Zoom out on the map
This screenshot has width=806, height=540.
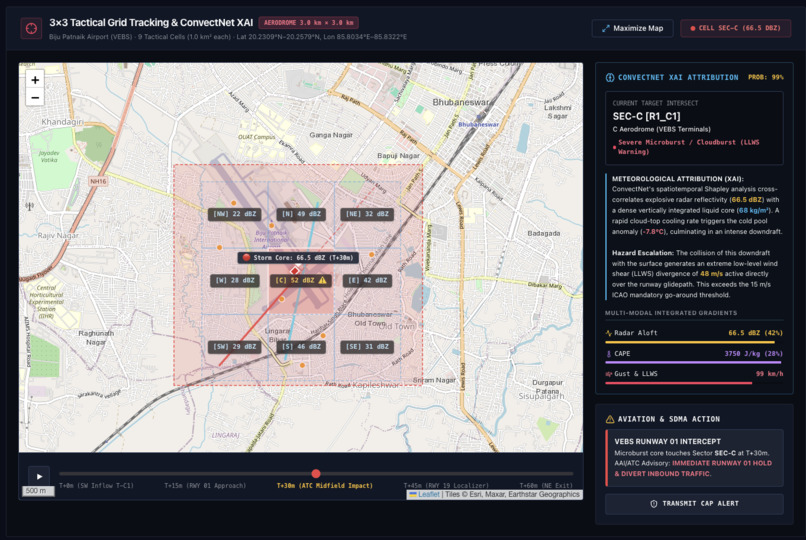(35, 97)
